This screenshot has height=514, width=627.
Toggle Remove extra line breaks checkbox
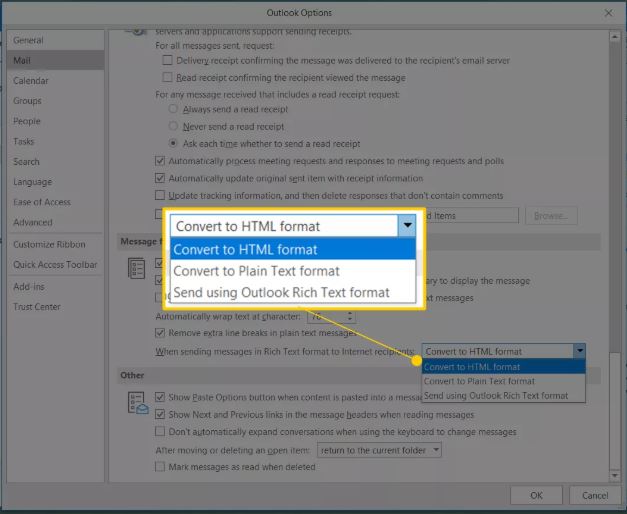pos(160,332)
